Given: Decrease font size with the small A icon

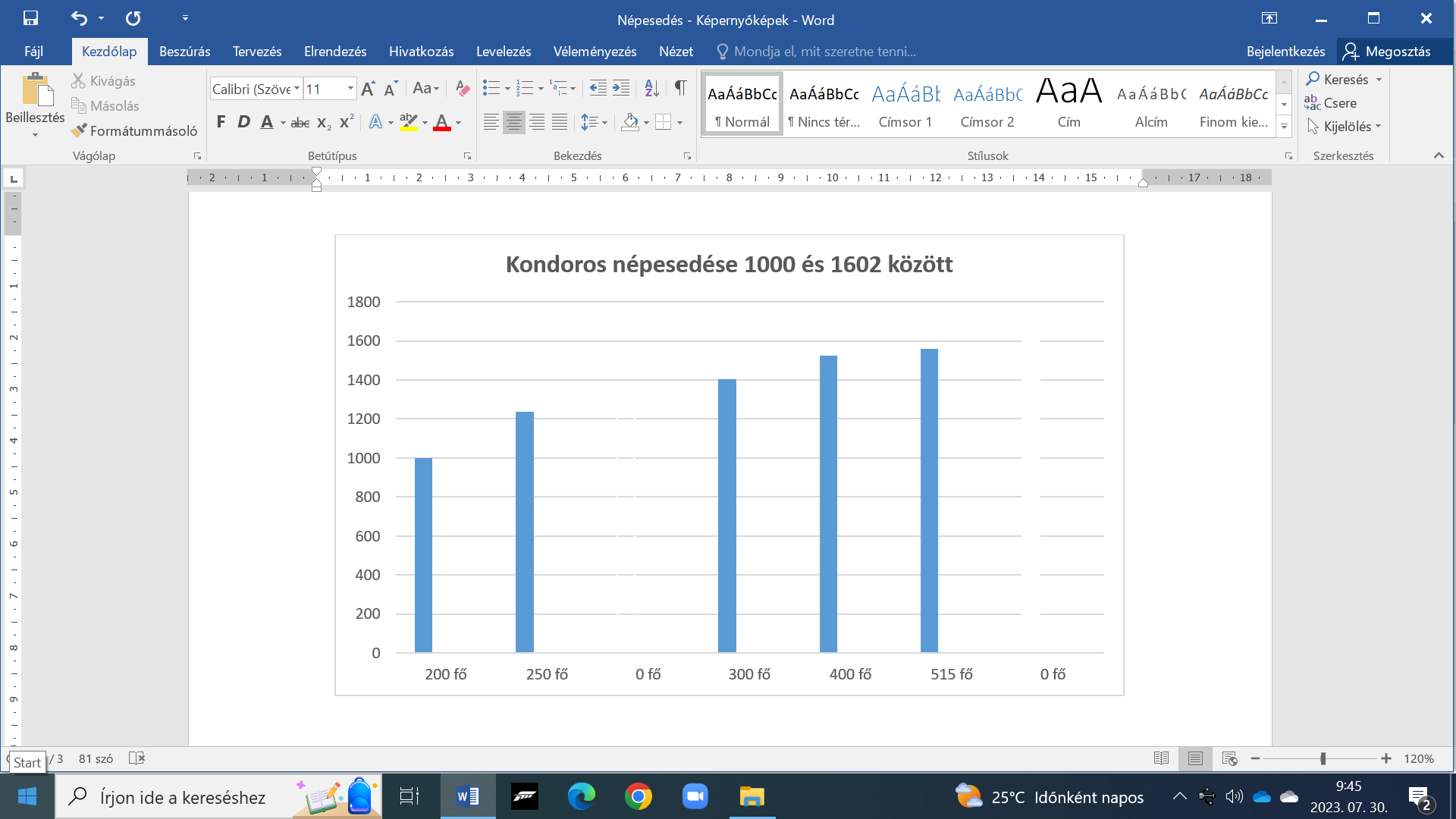Looking at the screenshot, I should click(391, 89).
